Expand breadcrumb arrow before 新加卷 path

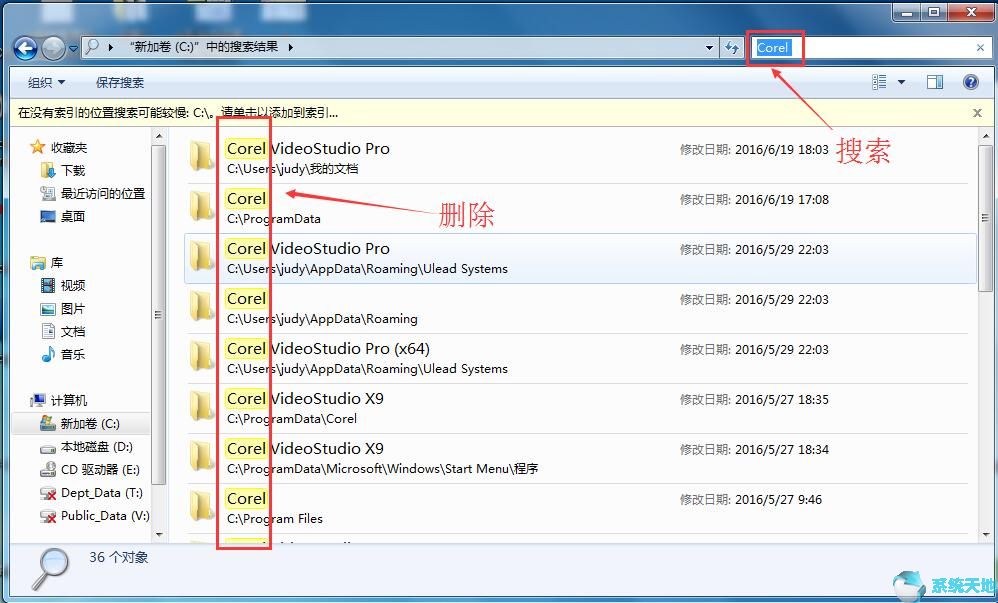(x=111, y=47)
